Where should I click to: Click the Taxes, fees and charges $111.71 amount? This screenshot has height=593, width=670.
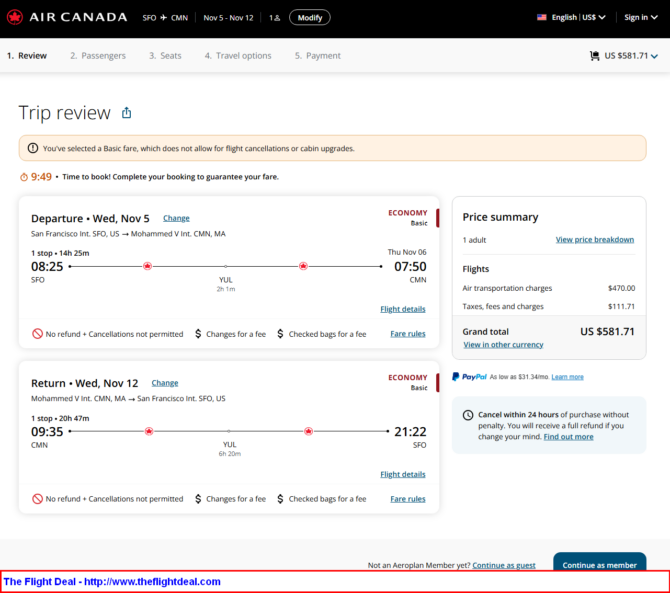click(x=621, y=306)
